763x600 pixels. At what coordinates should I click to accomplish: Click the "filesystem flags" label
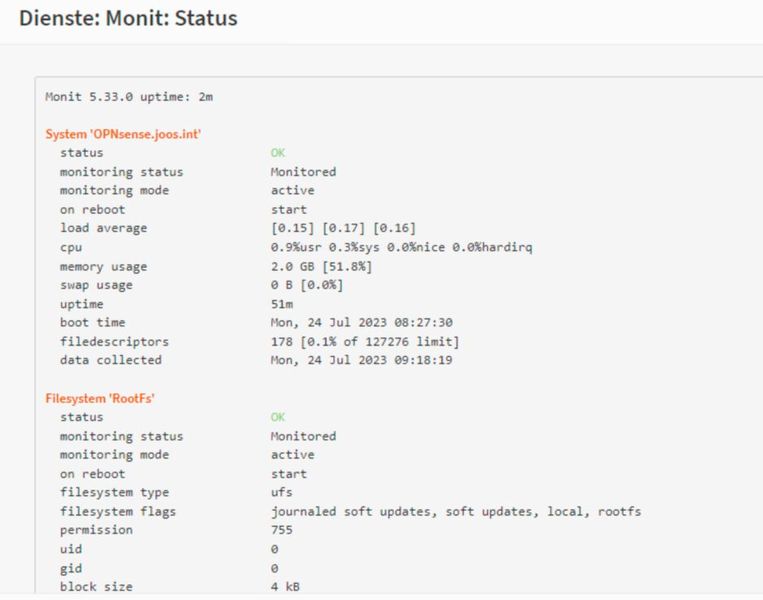[118, 512]
